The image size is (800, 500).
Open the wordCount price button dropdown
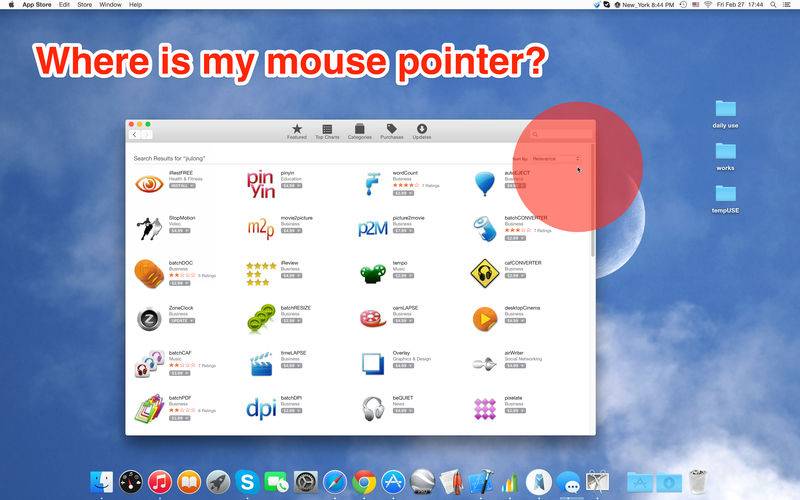(411, 193)
